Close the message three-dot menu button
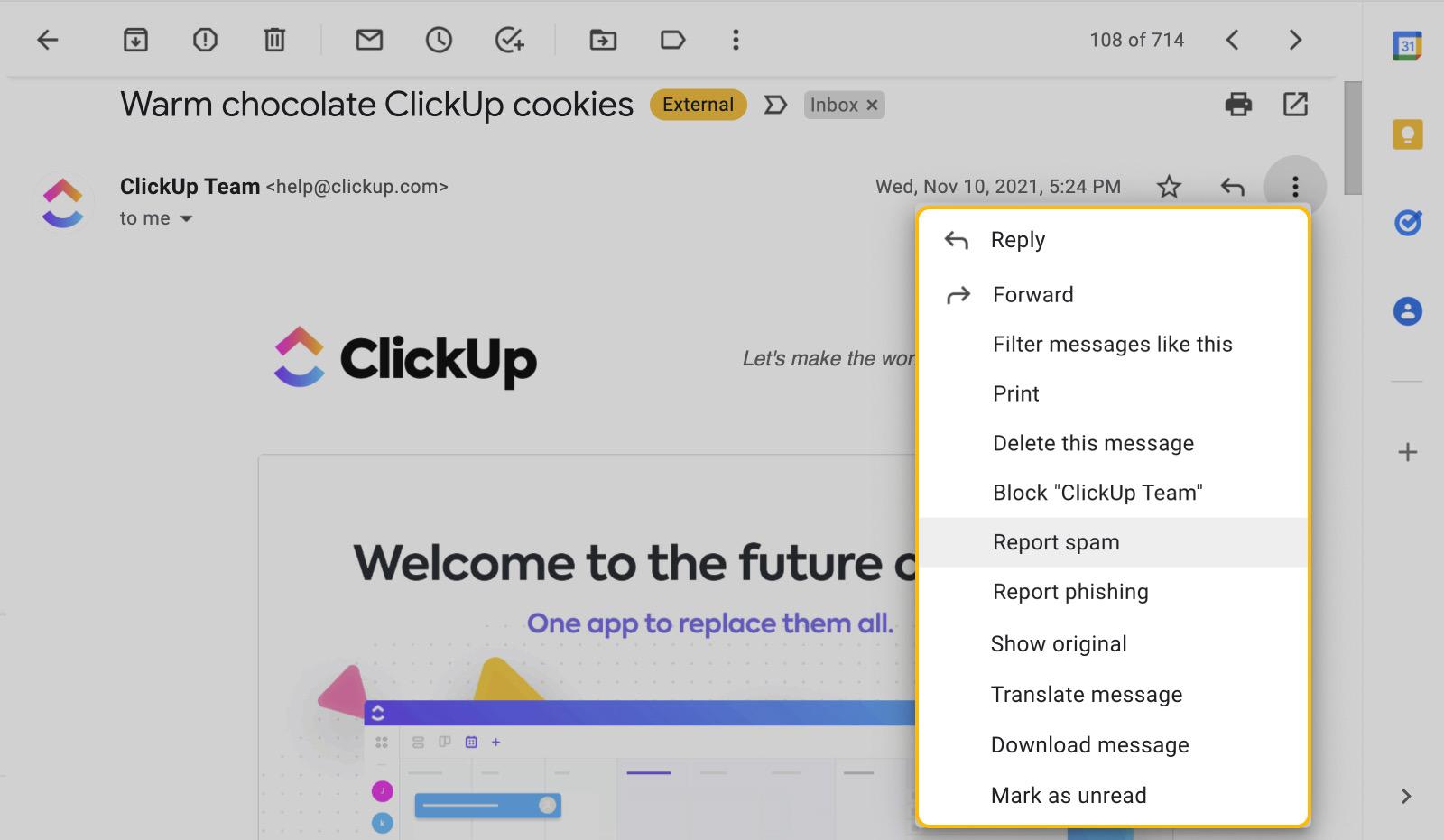 (x=1295, y=187)
